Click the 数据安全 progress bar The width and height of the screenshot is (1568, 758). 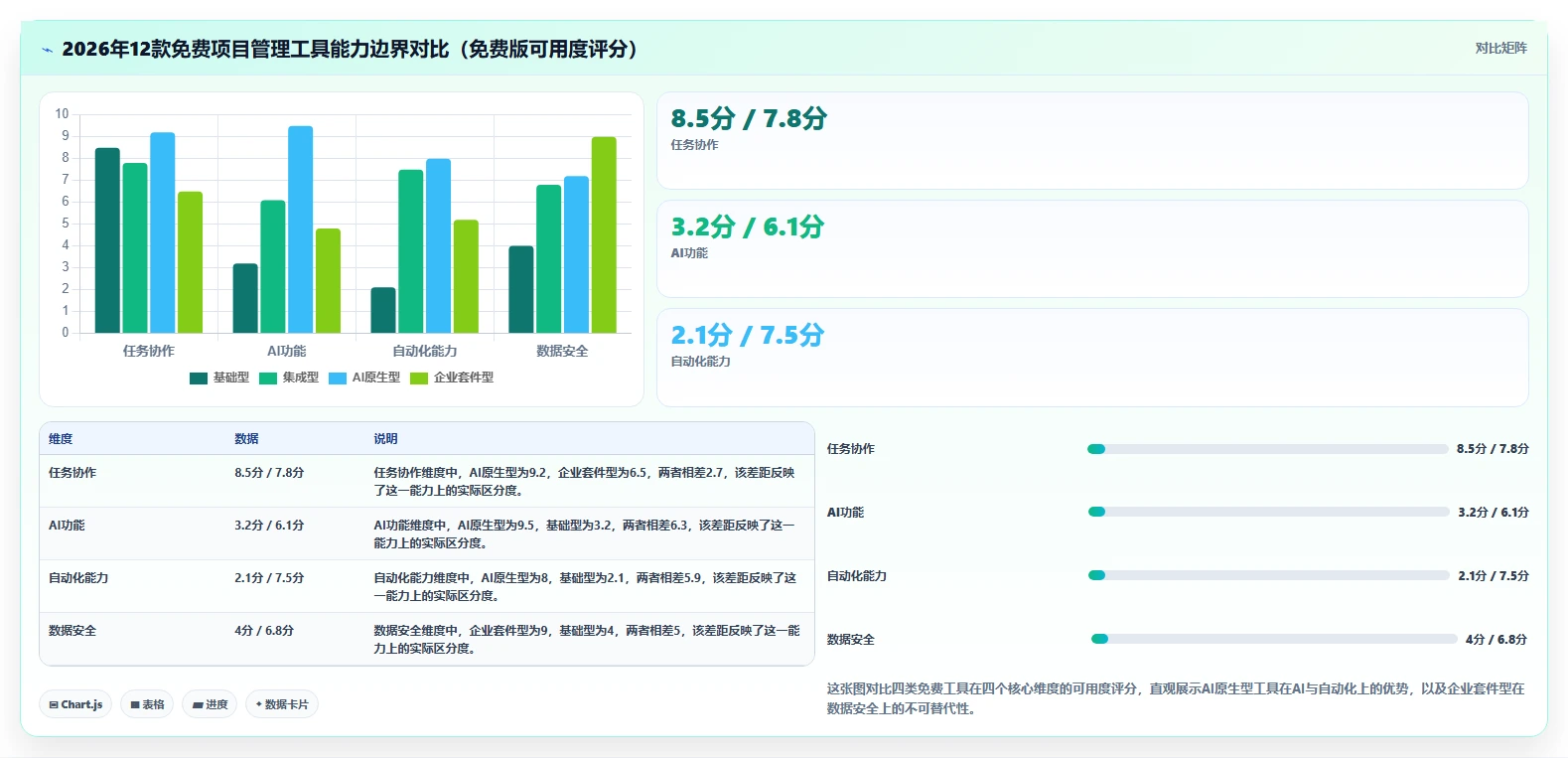click(1274, 639)
